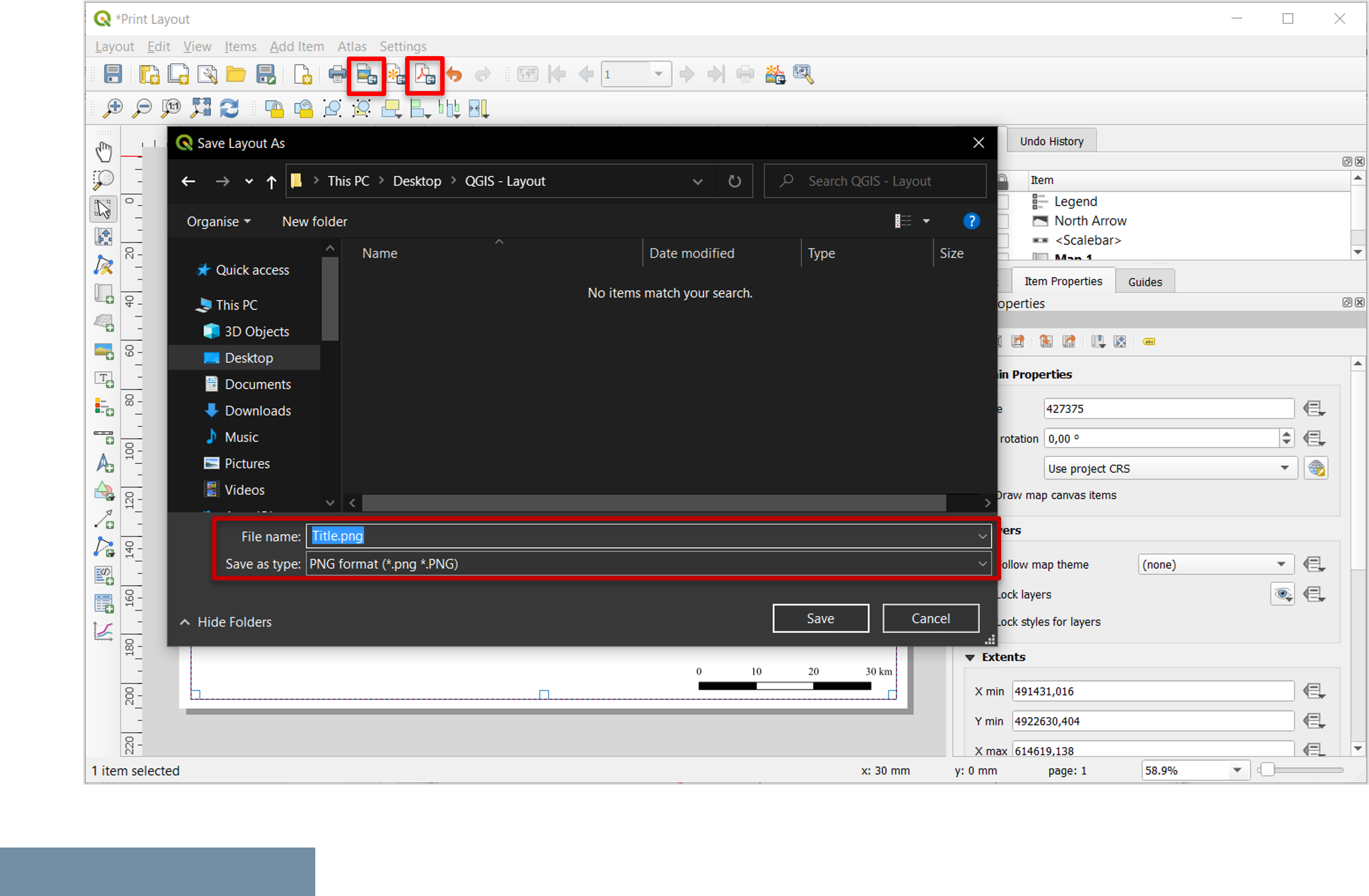The height and width of the screenshot is (896, 1369).
Task: Switch to the Undo History tab
Action: (1051, 141)
